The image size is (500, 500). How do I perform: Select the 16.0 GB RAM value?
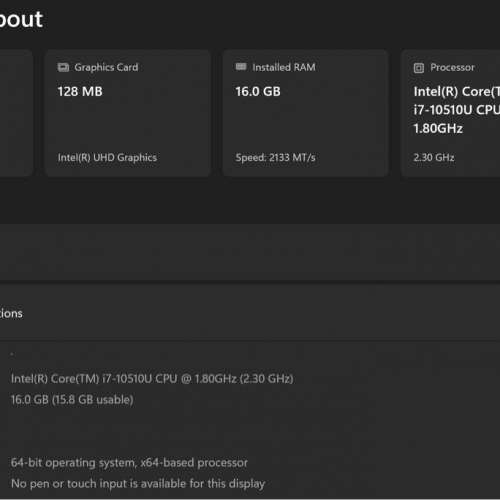[258, 91]
